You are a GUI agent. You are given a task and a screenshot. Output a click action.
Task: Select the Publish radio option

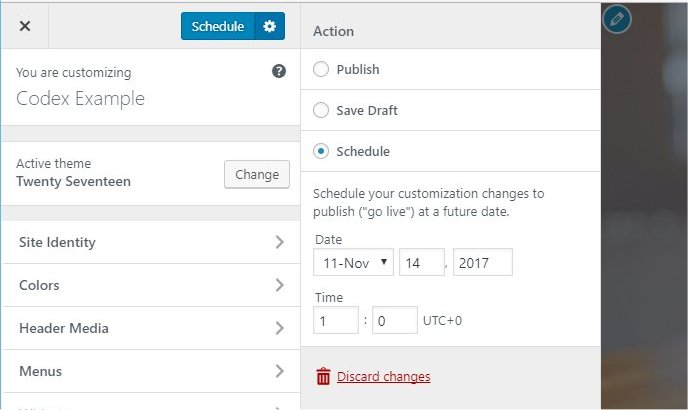pyautogui.click(x=321, y=70)
